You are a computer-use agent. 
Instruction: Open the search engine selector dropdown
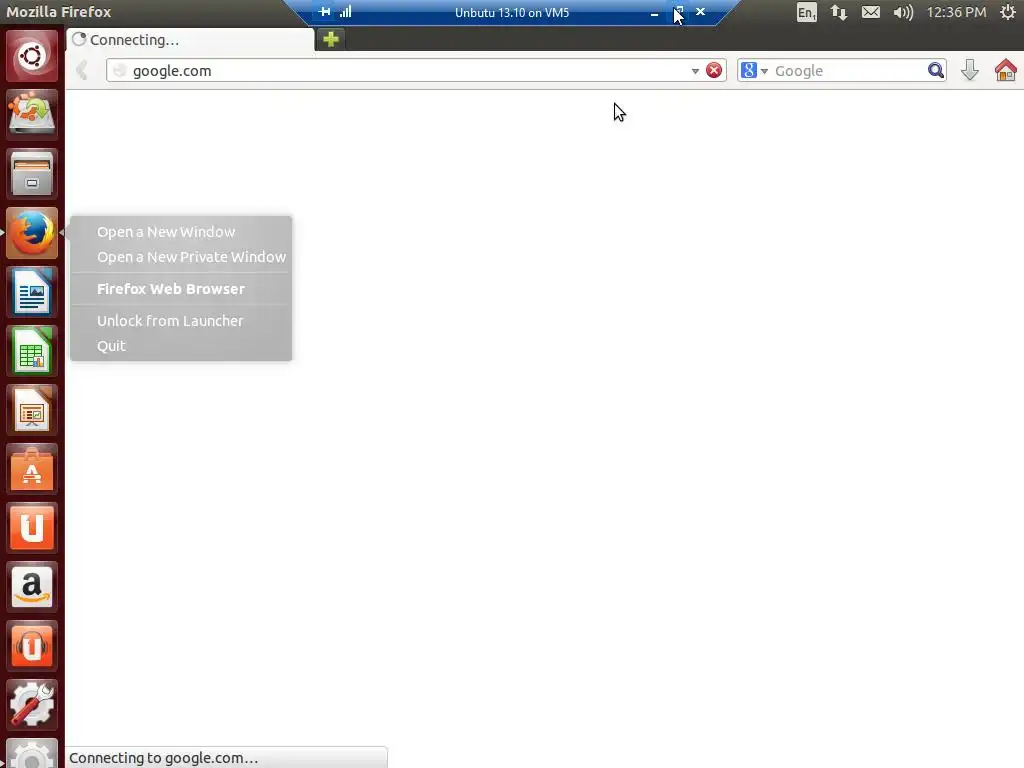(754, 71)
